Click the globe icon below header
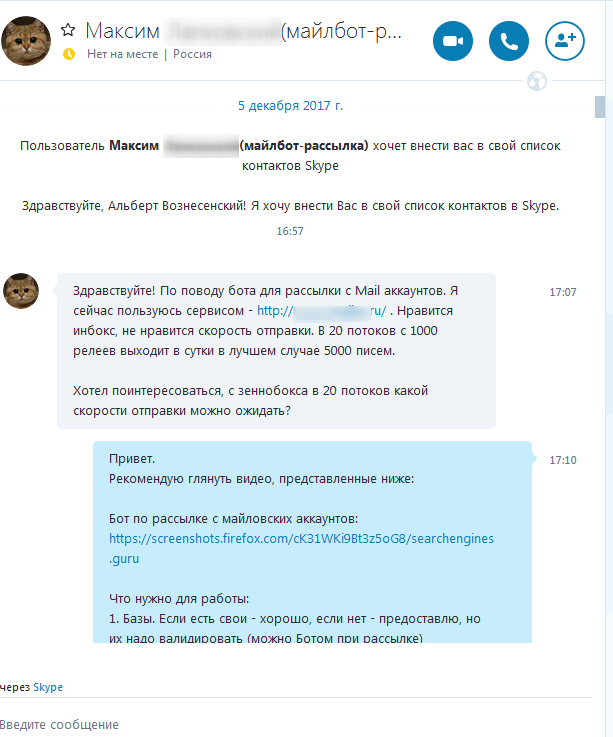Viewport: 613px width, 737px height. [536, 81]
